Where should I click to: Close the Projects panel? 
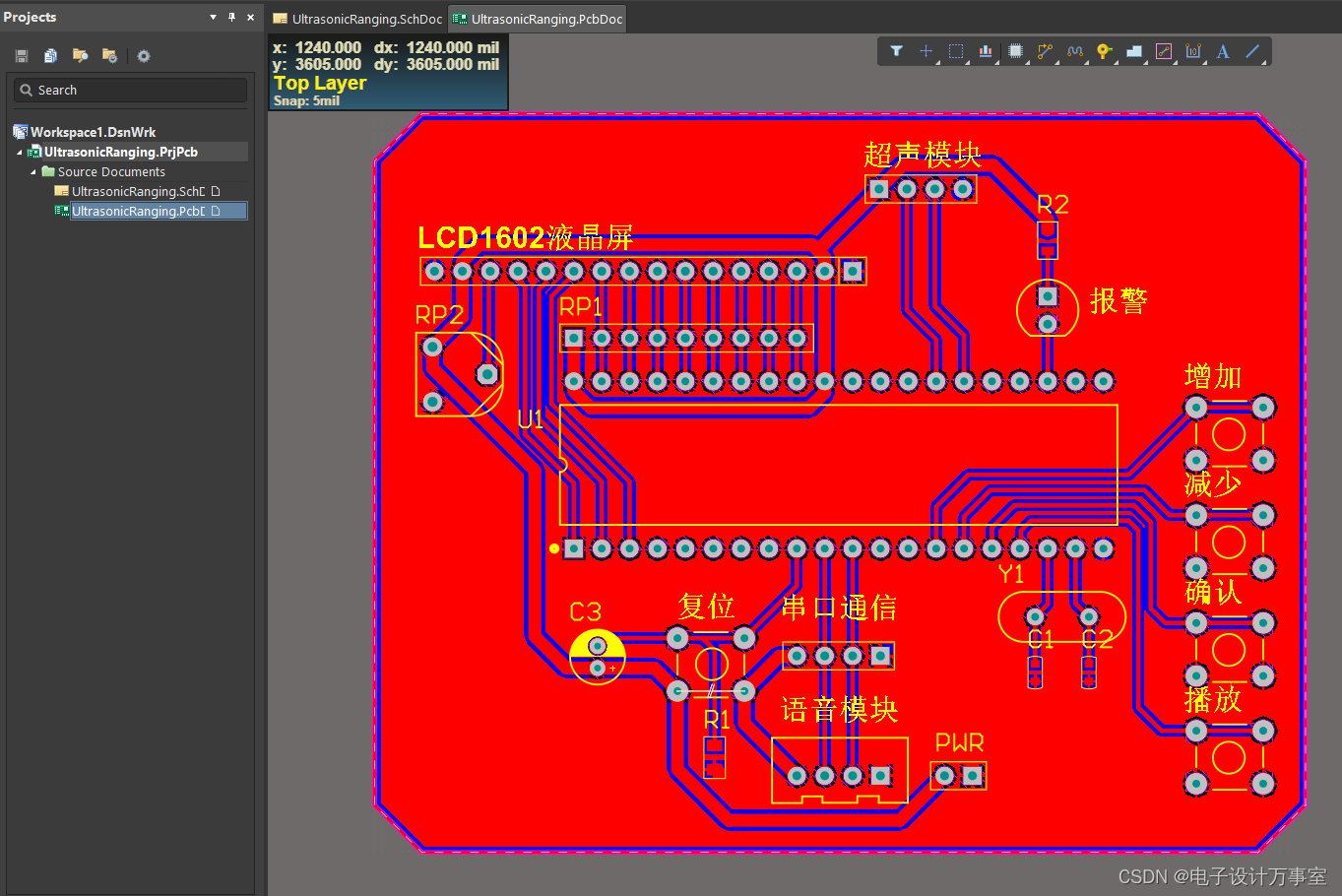point(250,17)
